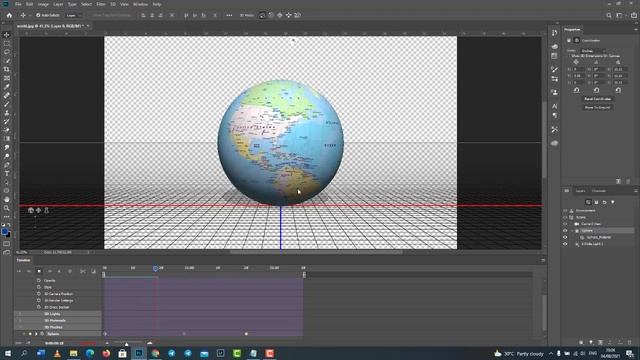Screen dimensions: 640x360
Task: Open the Timeline panel menu
Action: coord(543,260)
